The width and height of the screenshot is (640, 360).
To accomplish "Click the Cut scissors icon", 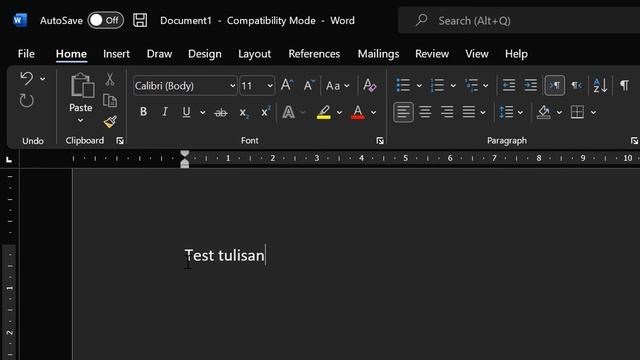I will pyautogui.click(x=110, y=79).
